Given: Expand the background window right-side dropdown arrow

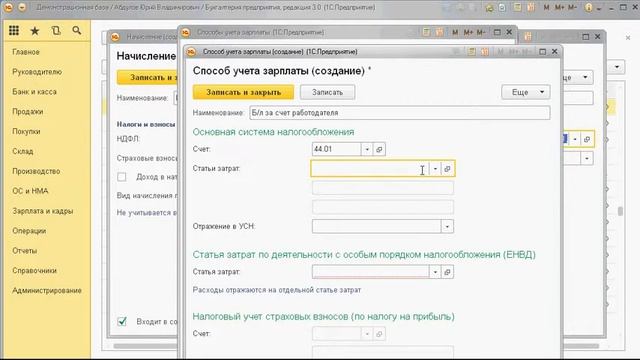Looking at the screenshot, I should pyautogui.click(x=587, y=158).
